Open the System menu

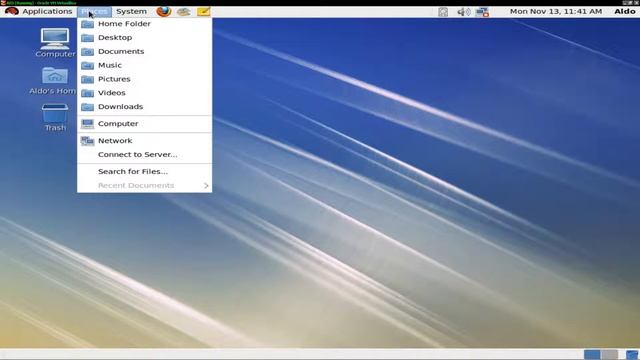(131, 11)
